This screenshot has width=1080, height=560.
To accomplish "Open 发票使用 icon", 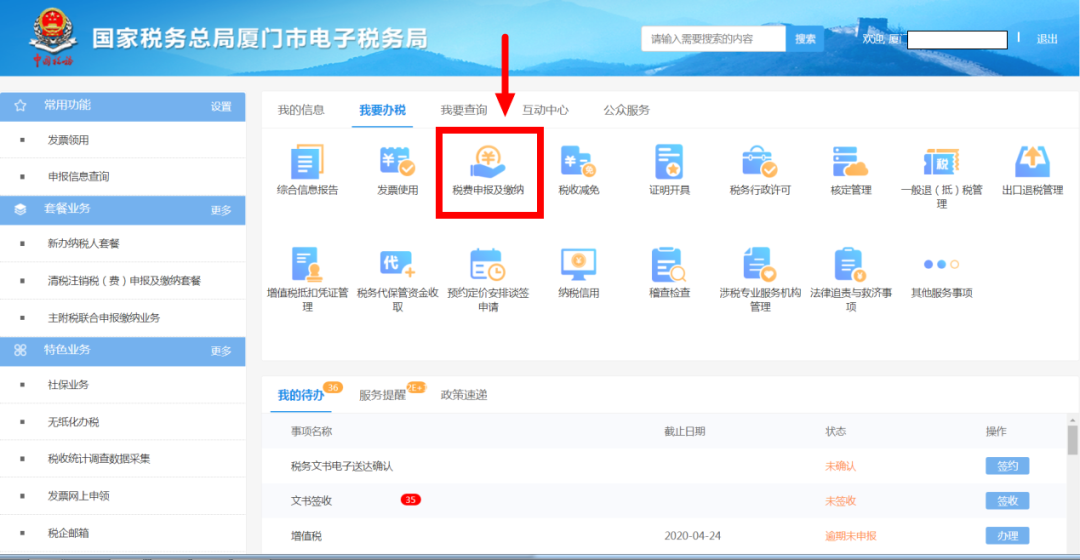I will pyautogui.click(x=397, y=162).
